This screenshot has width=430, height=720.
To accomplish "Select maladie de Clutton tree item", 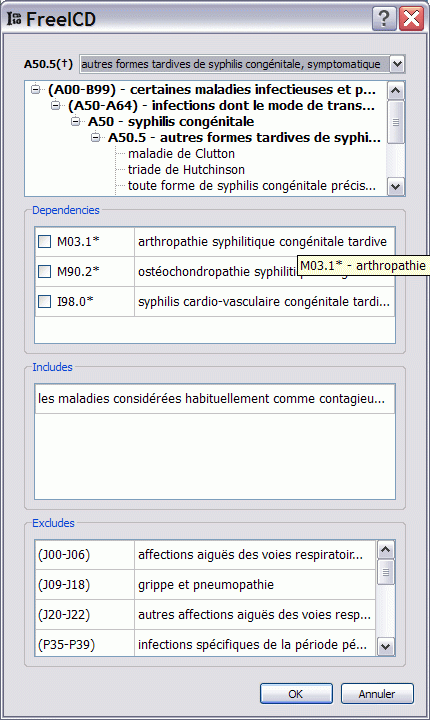I will [x=181, y=153].
